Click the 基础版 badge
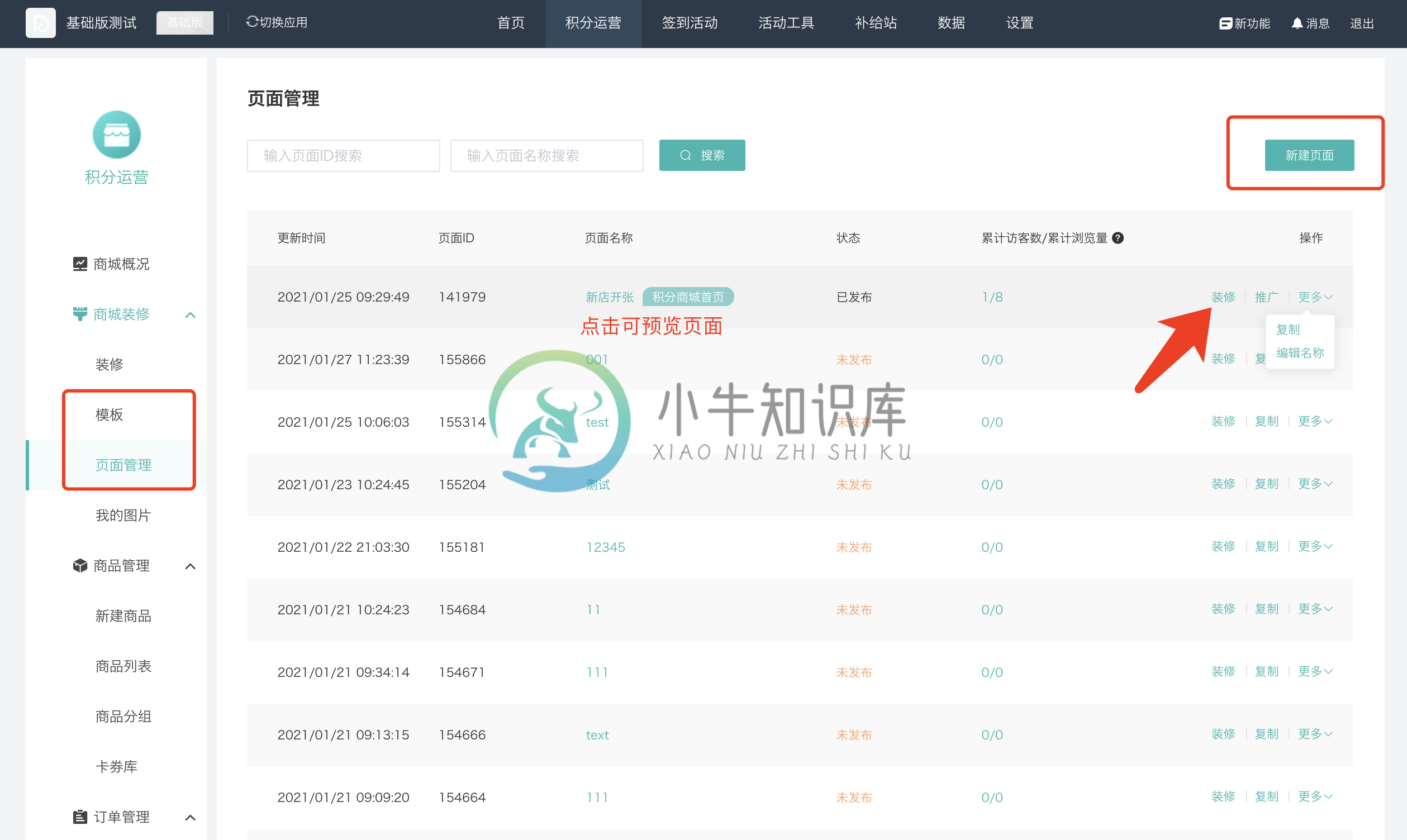This screenshot has width=1407, height=840. click(x=184, y=23)
